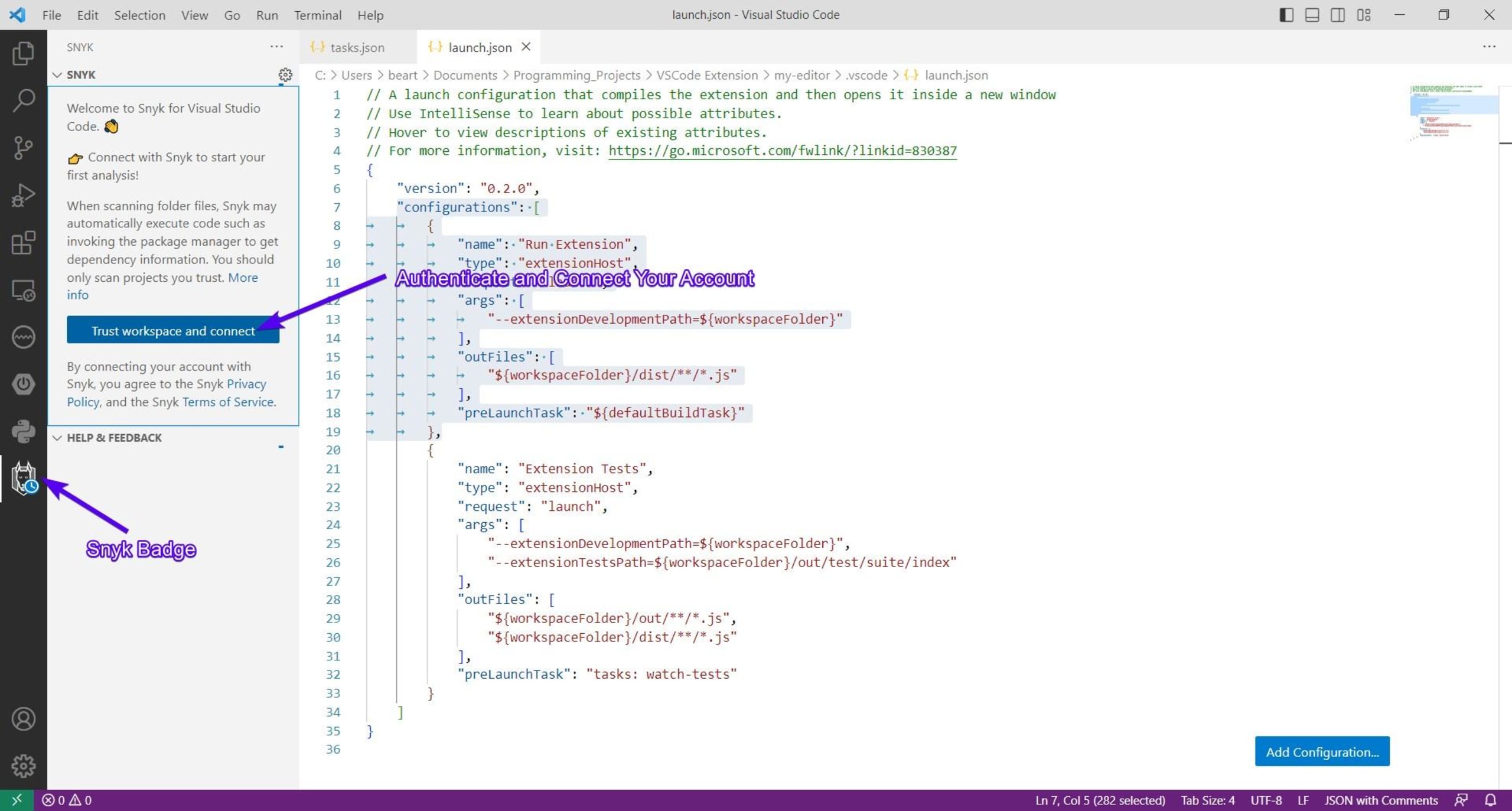
Task: Toggle the bottom panel layout button
Action: (1312, 15)
